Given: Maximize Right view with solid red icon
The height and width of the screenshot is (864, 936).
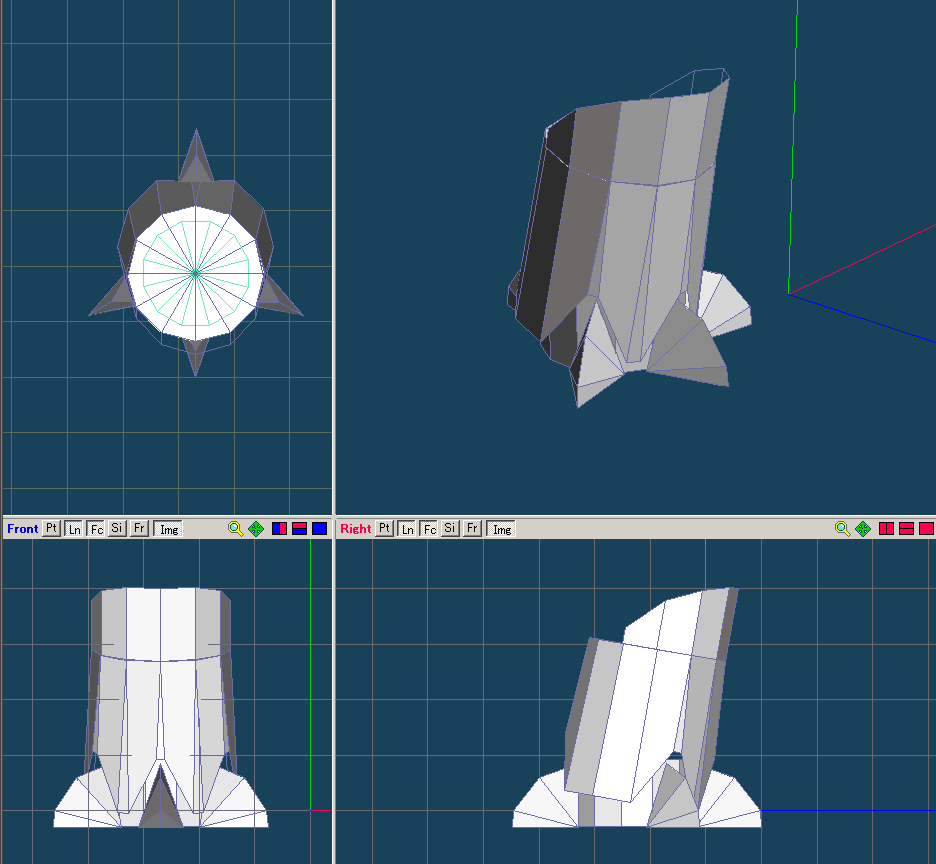Looking at the screenshot, I should (926, 528).
